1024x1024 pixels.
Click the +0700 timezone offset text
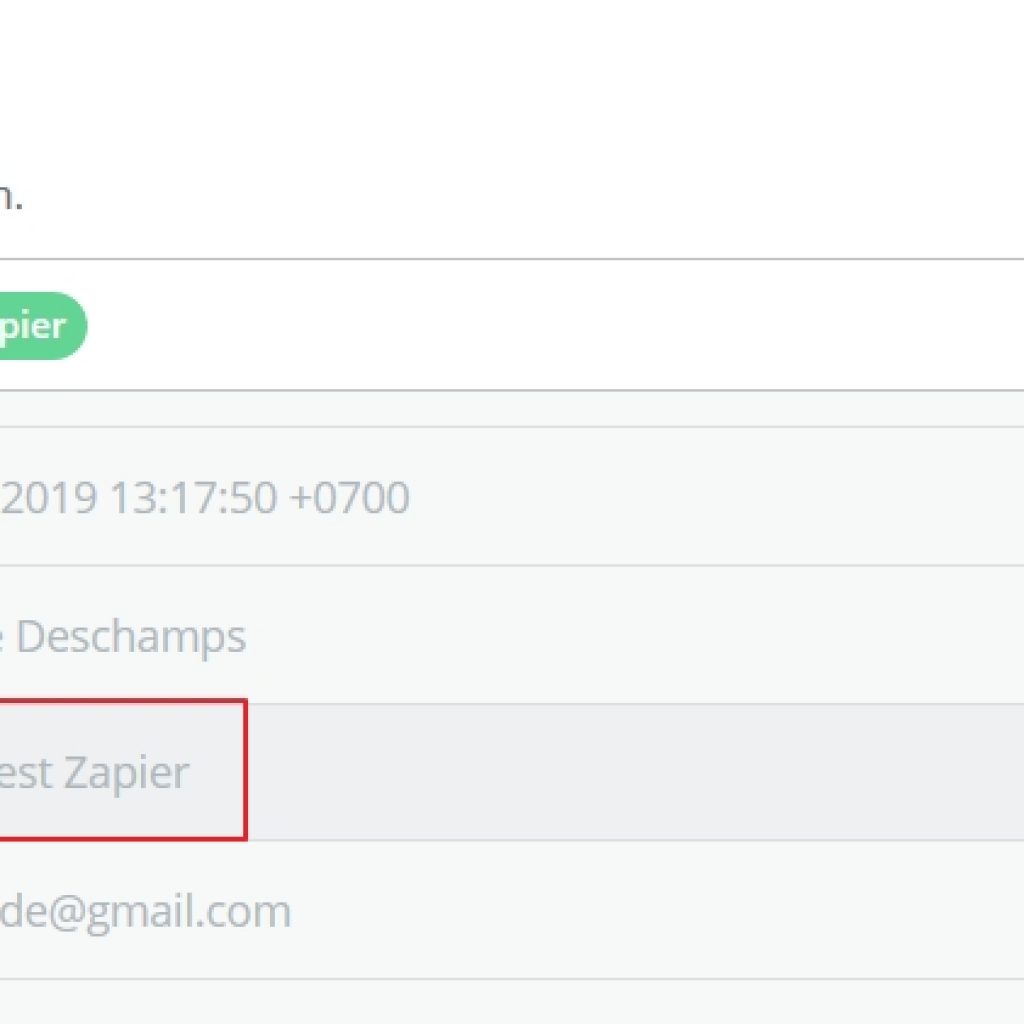point(349,498)
